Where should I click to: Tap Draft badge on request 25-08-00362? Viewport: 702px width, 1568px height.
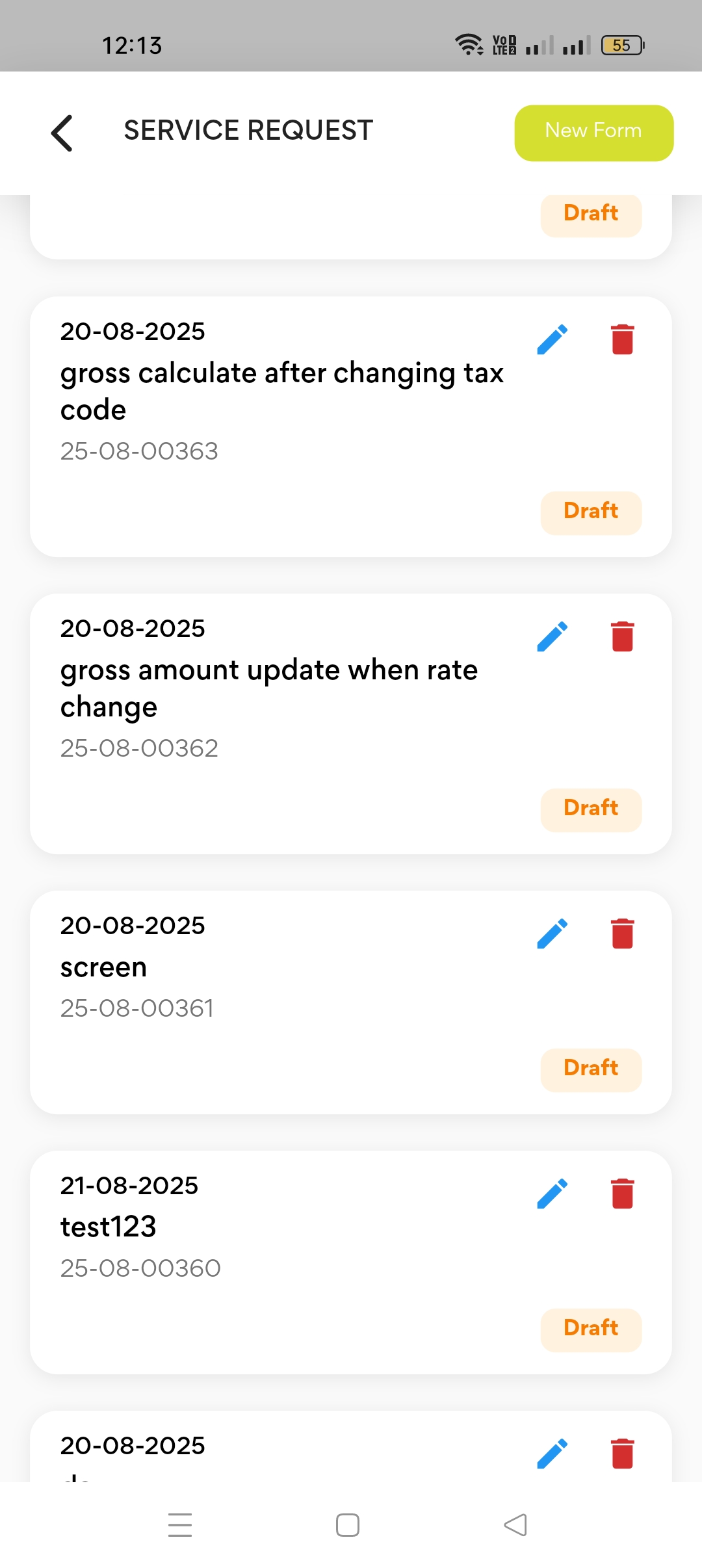click(x=591, y=809)
